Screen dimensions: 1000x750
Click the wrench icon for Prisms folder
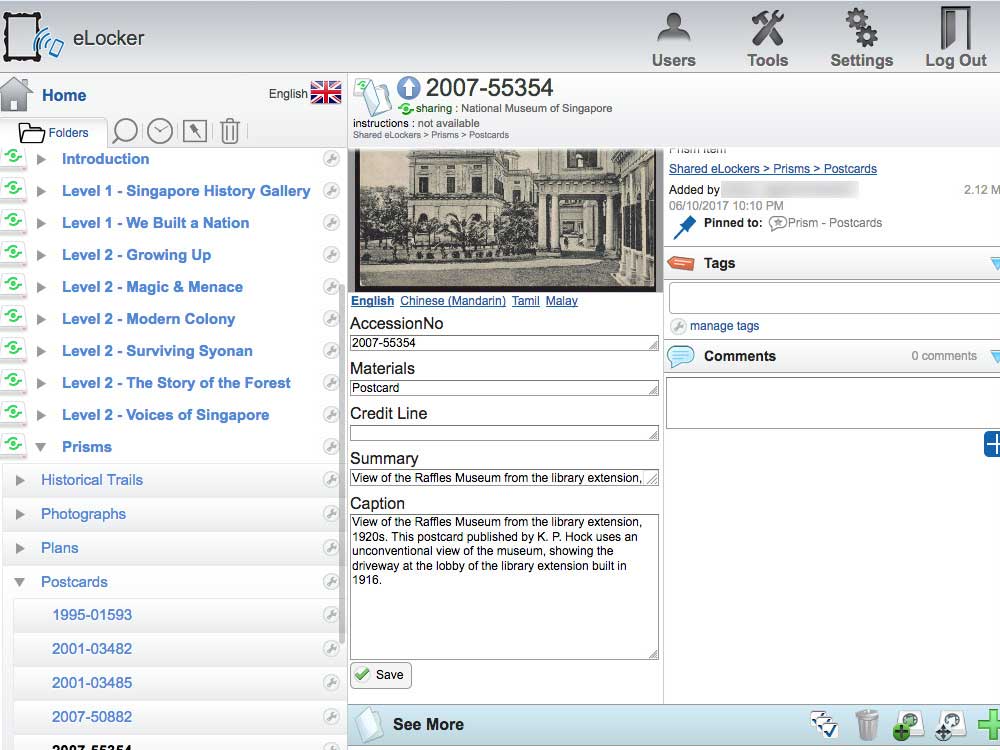(331, 446)
